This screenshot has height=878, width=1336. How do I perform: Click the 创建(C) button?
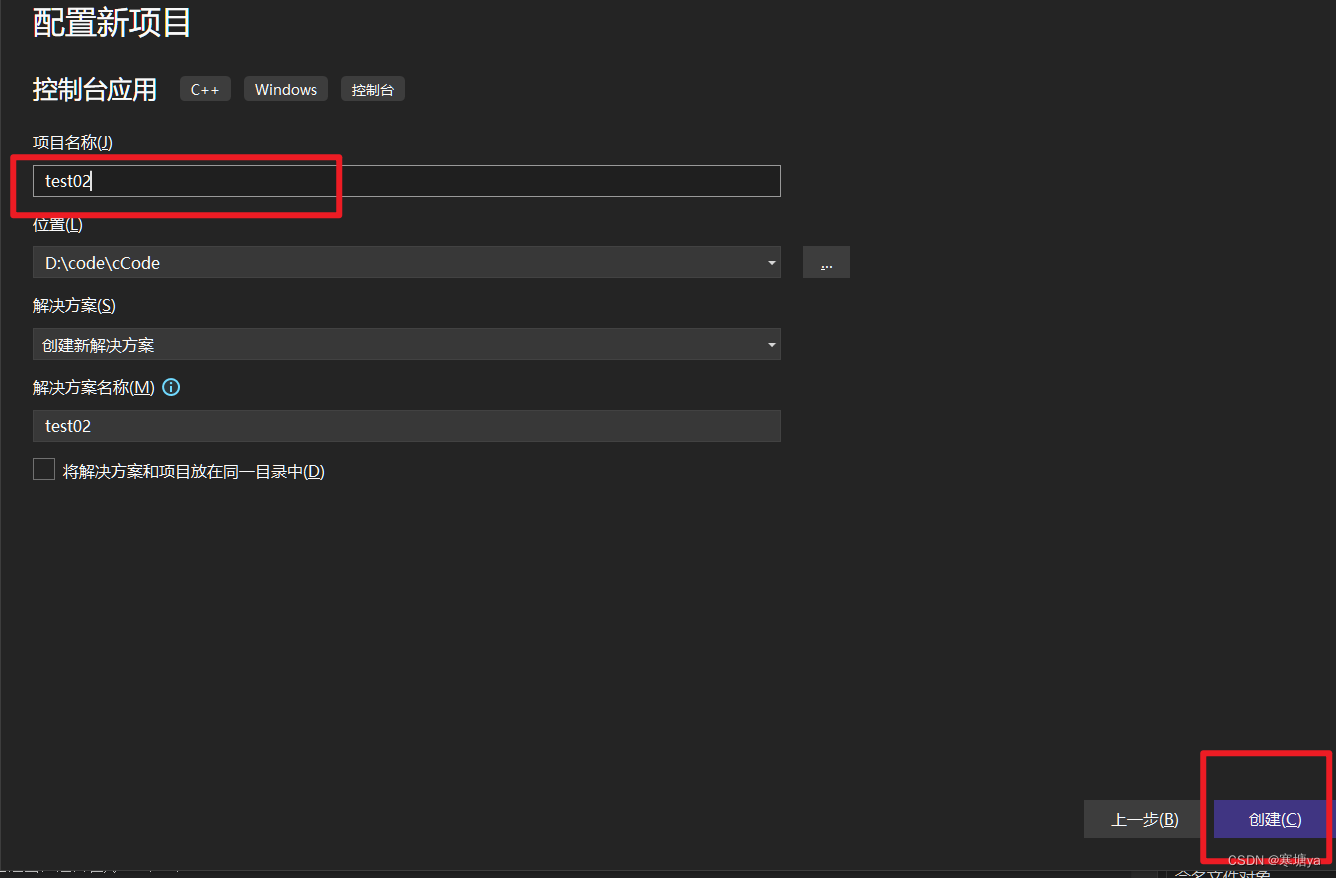[1274, 819]
